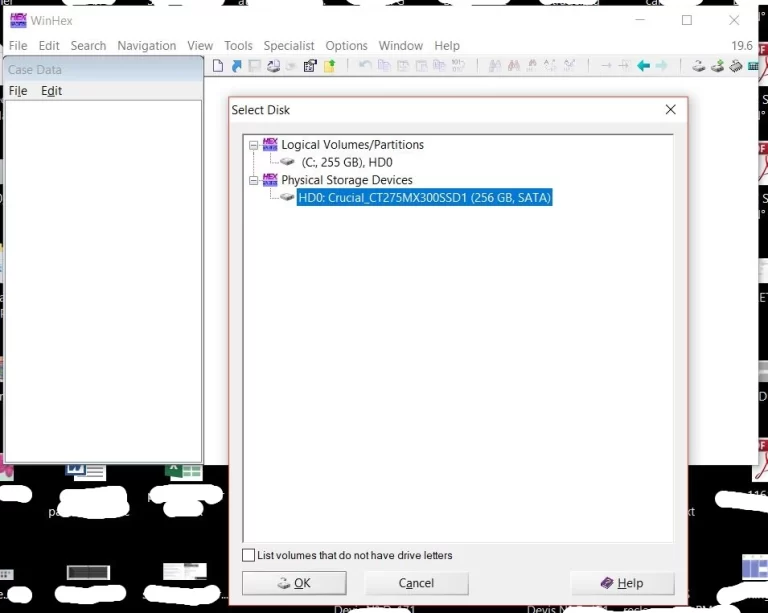The image size is (768, 613).
Task: Click the Modify Data 101 icon
Action: [458, 65]
